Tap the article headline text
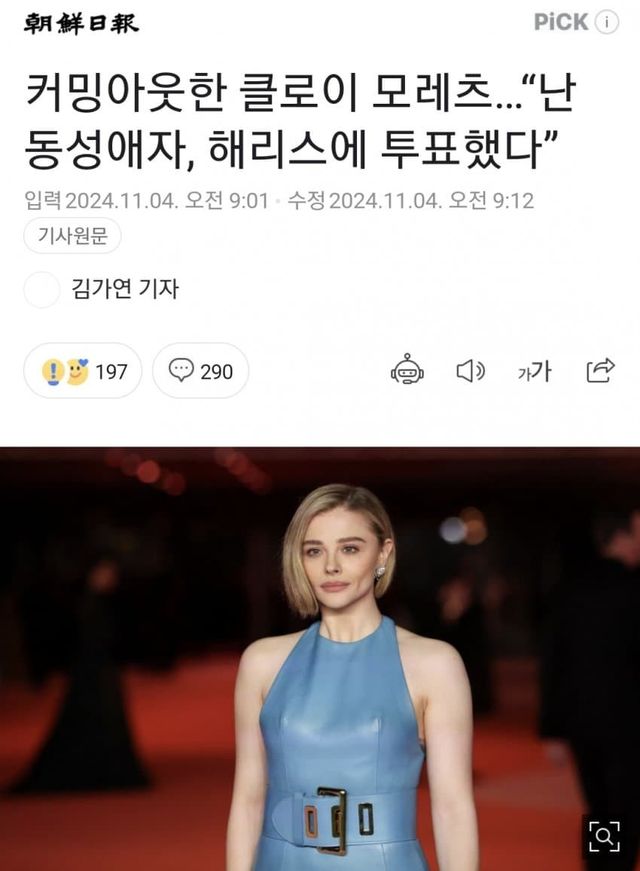 pyautogui.click(x=300, y=120)
